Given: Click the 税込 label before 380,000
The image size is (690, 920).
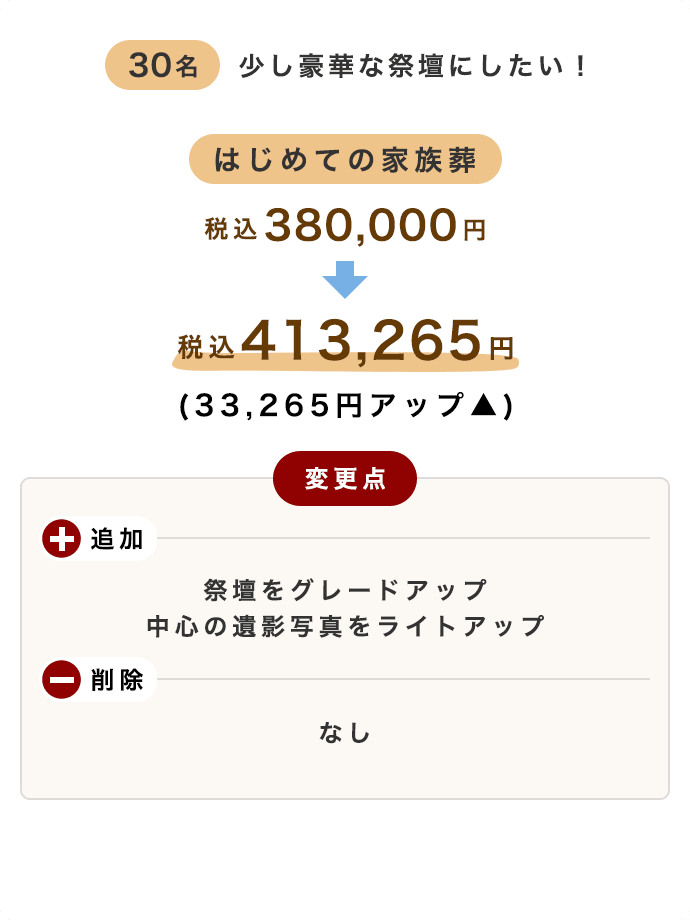Looking at the screenshot, I should 231,229.
